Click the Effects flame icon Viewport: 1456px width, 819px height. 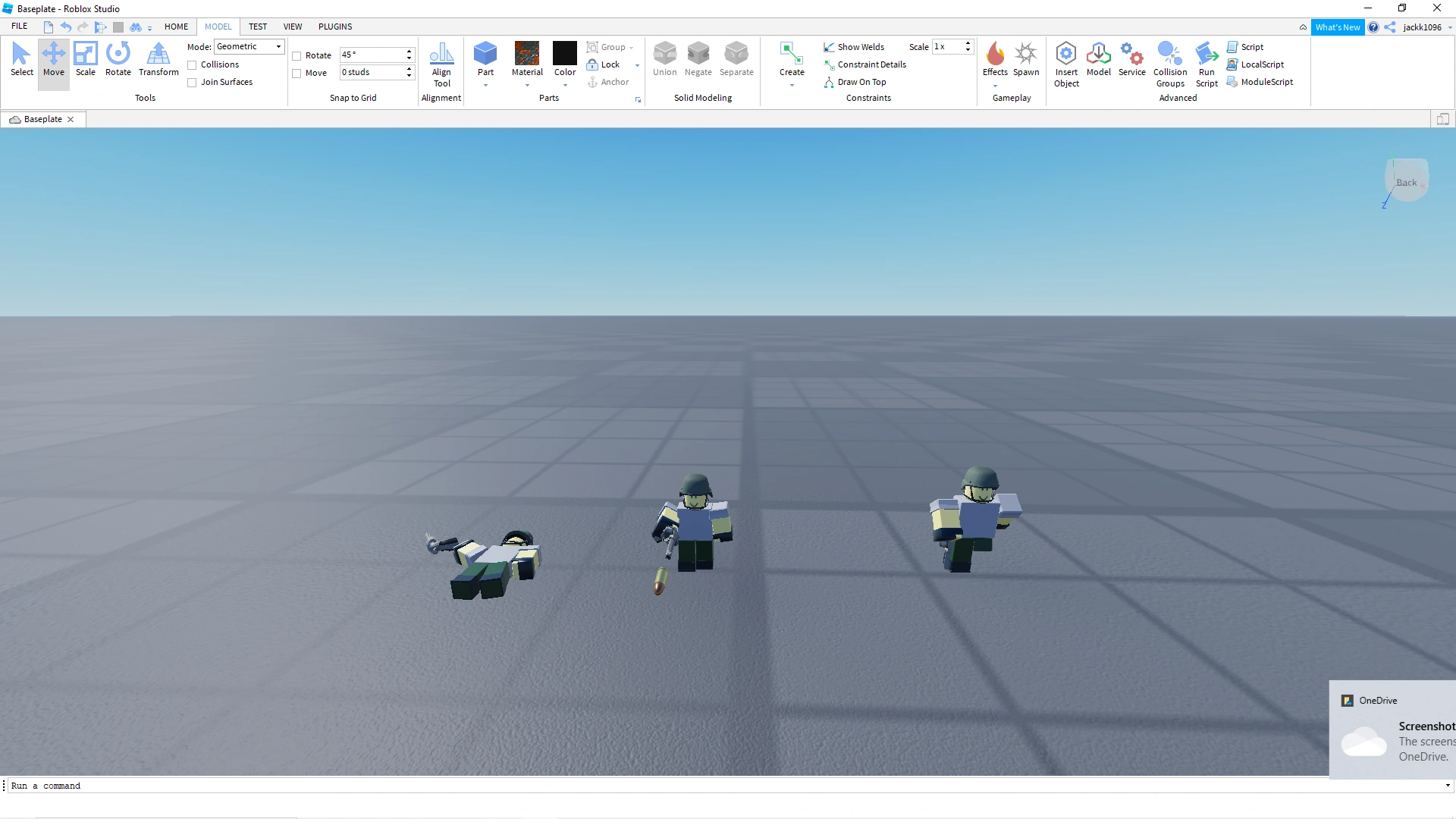995,55
